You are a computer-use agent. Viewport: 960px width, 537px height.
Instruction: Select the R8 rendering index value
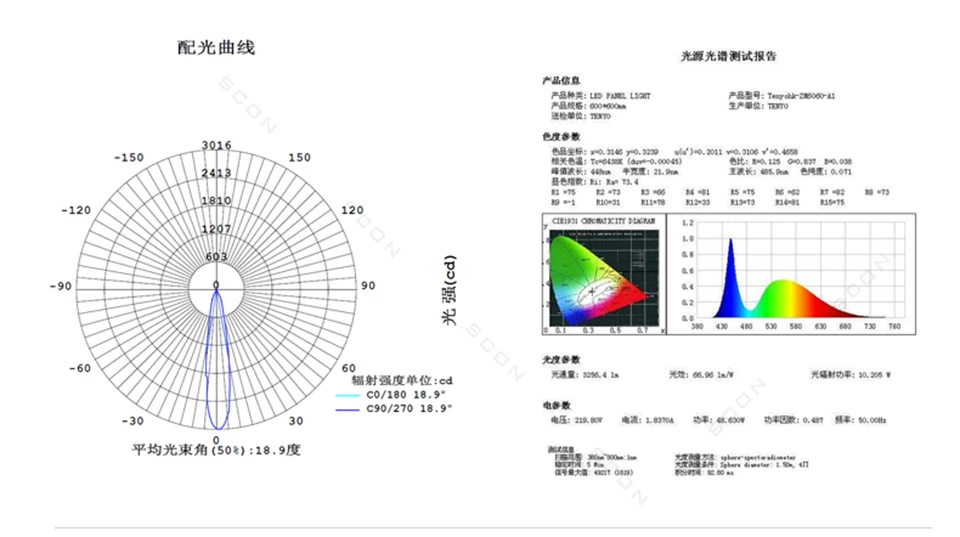point(877,192)
